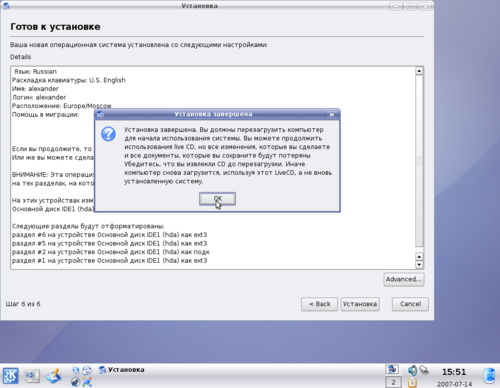Viewport: 500px width, 388px height.
Task: Click the 'Логин: alexander' line
Action: [39, 98]
